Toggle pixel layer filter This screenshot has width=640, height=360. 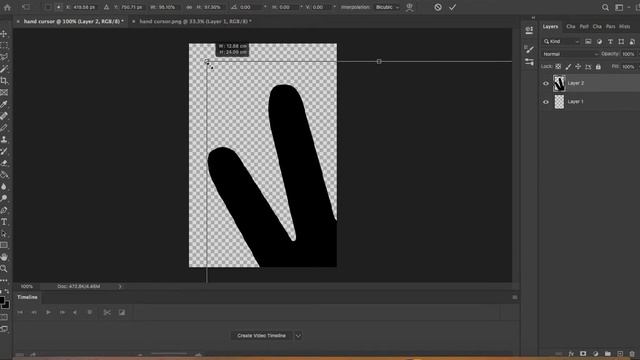click(x=588, y=42)
